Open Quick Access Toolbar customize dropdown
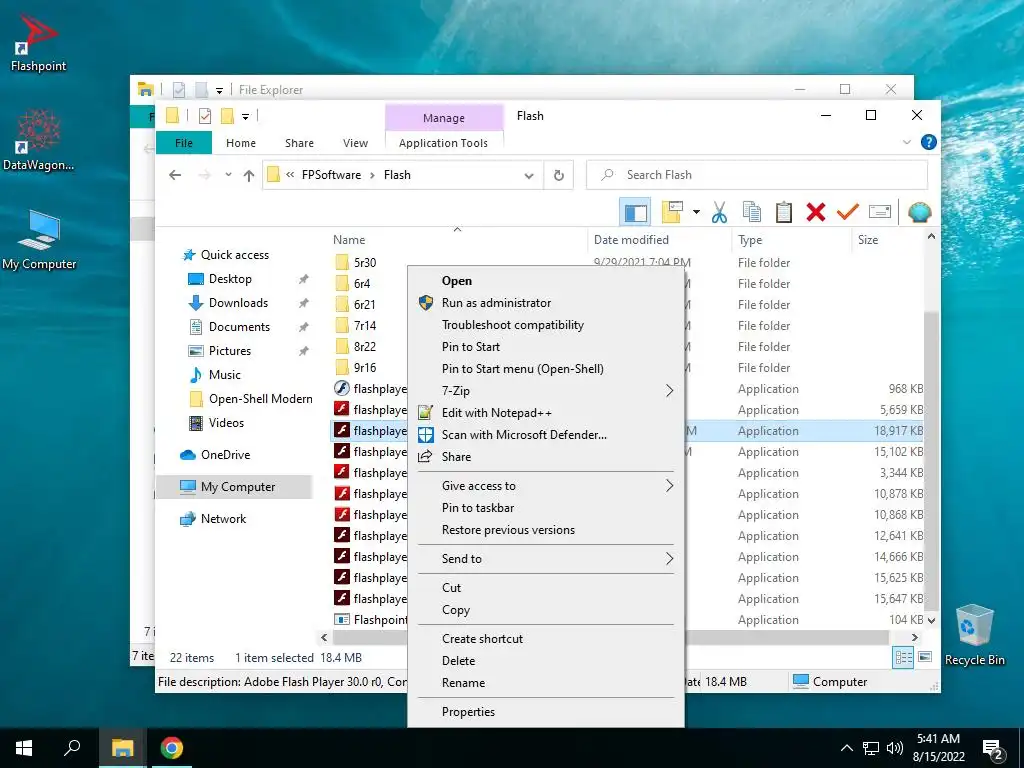Viewport: 1024px width, 768px height. (x=246, y=117)
